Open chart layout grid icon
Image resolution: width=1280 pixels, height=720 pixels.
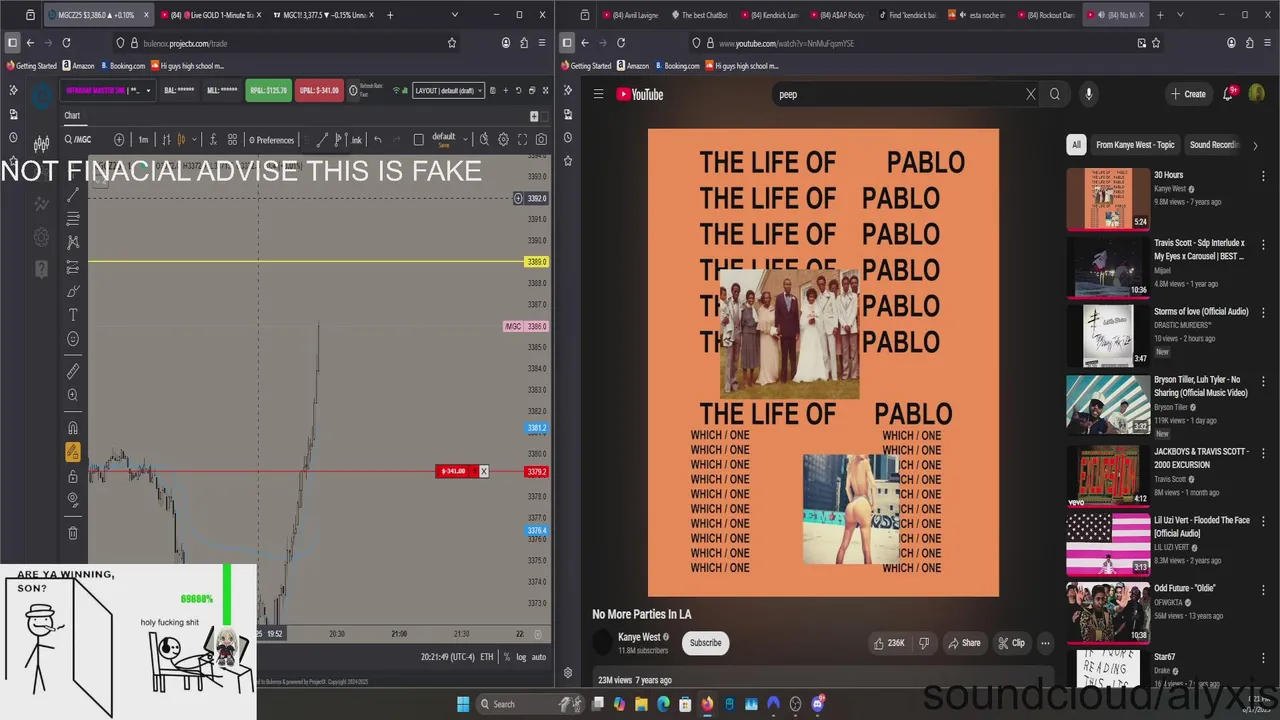click(232, 140)
